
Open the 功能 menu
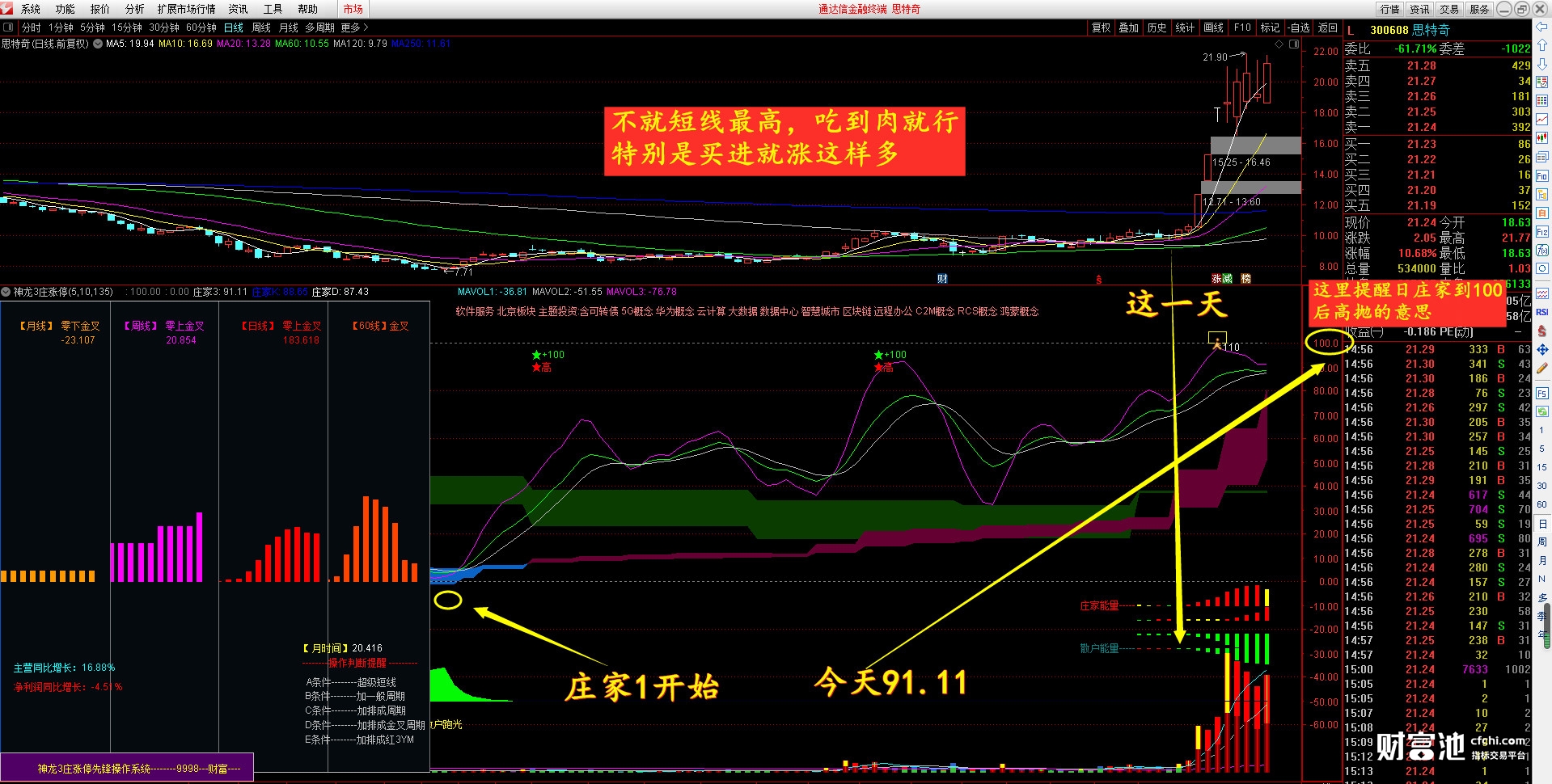[x=66, y=9]
